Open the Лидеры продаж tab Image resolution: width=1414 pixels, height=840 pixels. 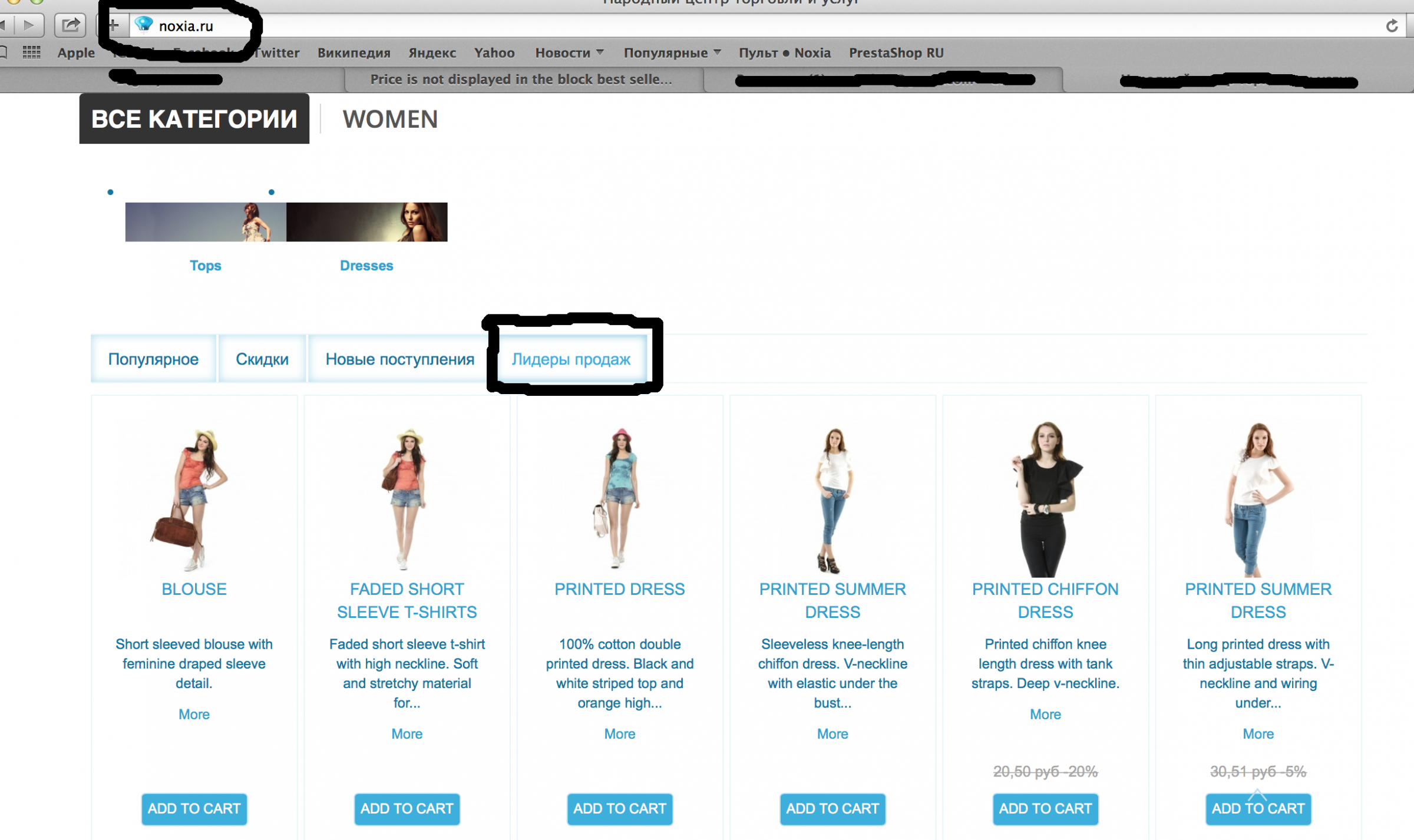coord(570,359)
